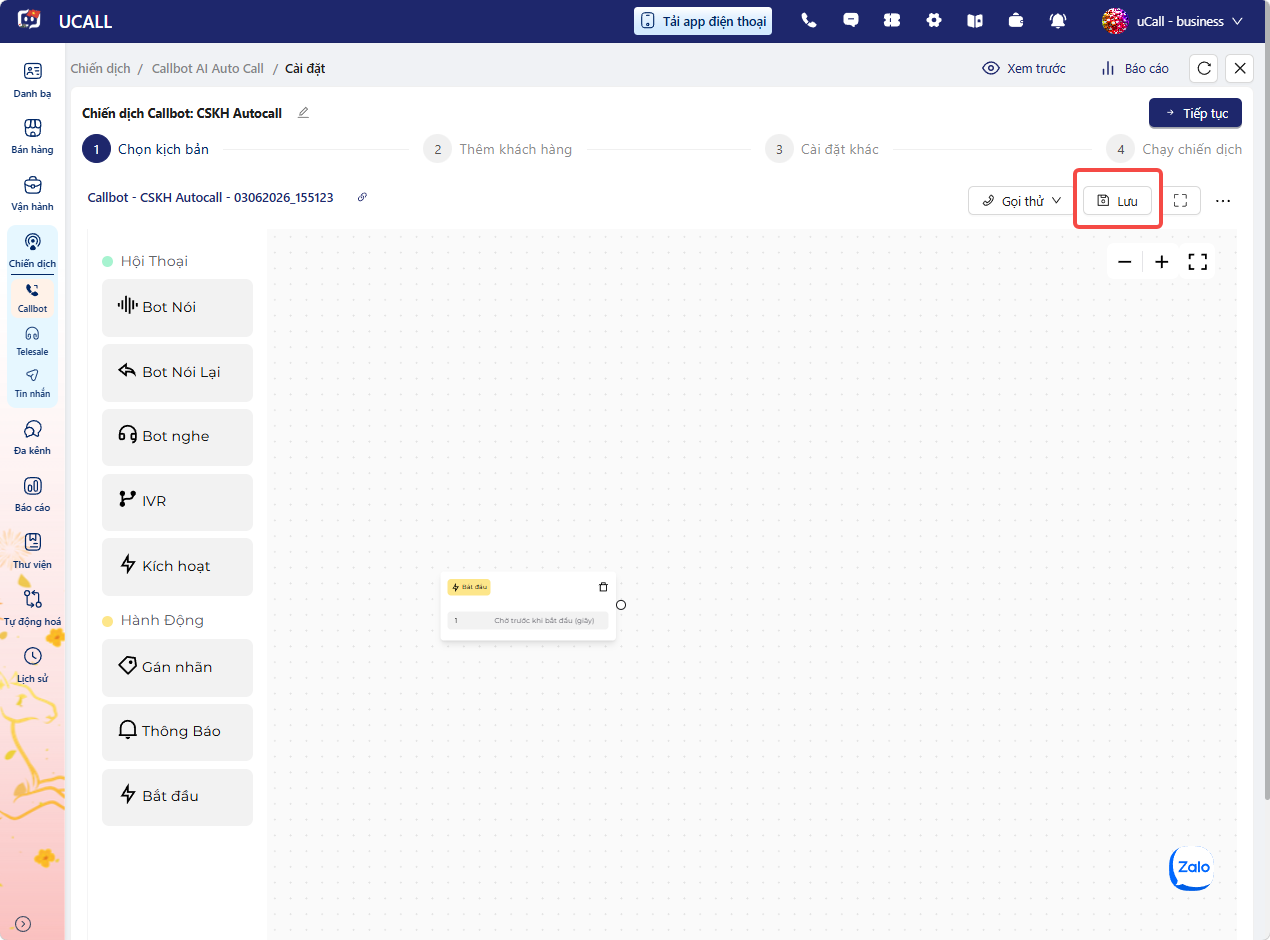Pick the Gán nhãn block
The width and height of the screenshot is (1270, 940).
coord(177,667)
